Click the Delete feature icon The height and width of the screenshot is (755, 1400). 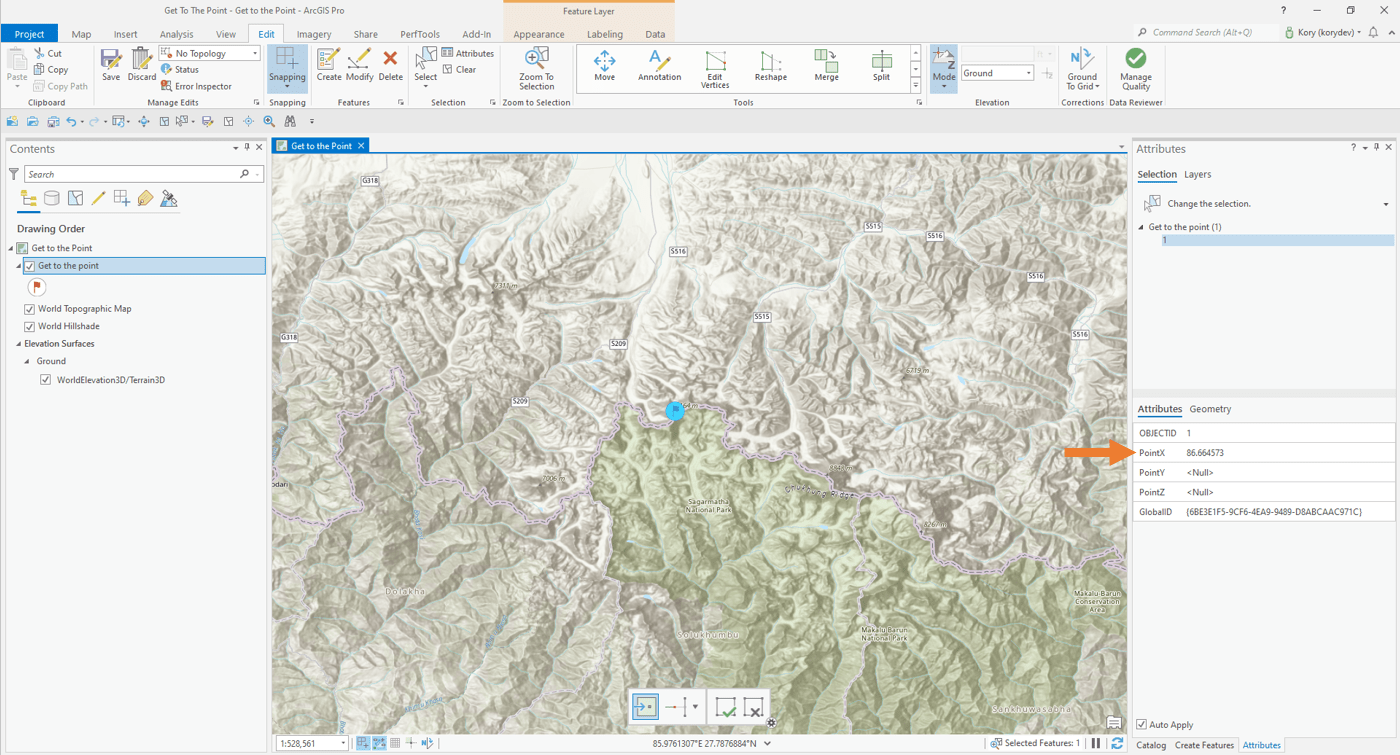[390, 65]
